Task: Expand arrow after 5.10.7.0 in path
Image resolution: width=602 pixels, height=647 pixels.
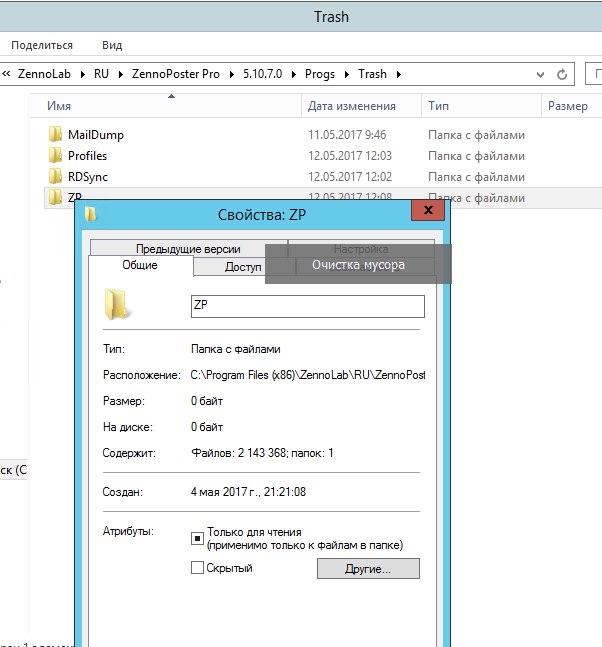Action: click(x=294, y=74)
